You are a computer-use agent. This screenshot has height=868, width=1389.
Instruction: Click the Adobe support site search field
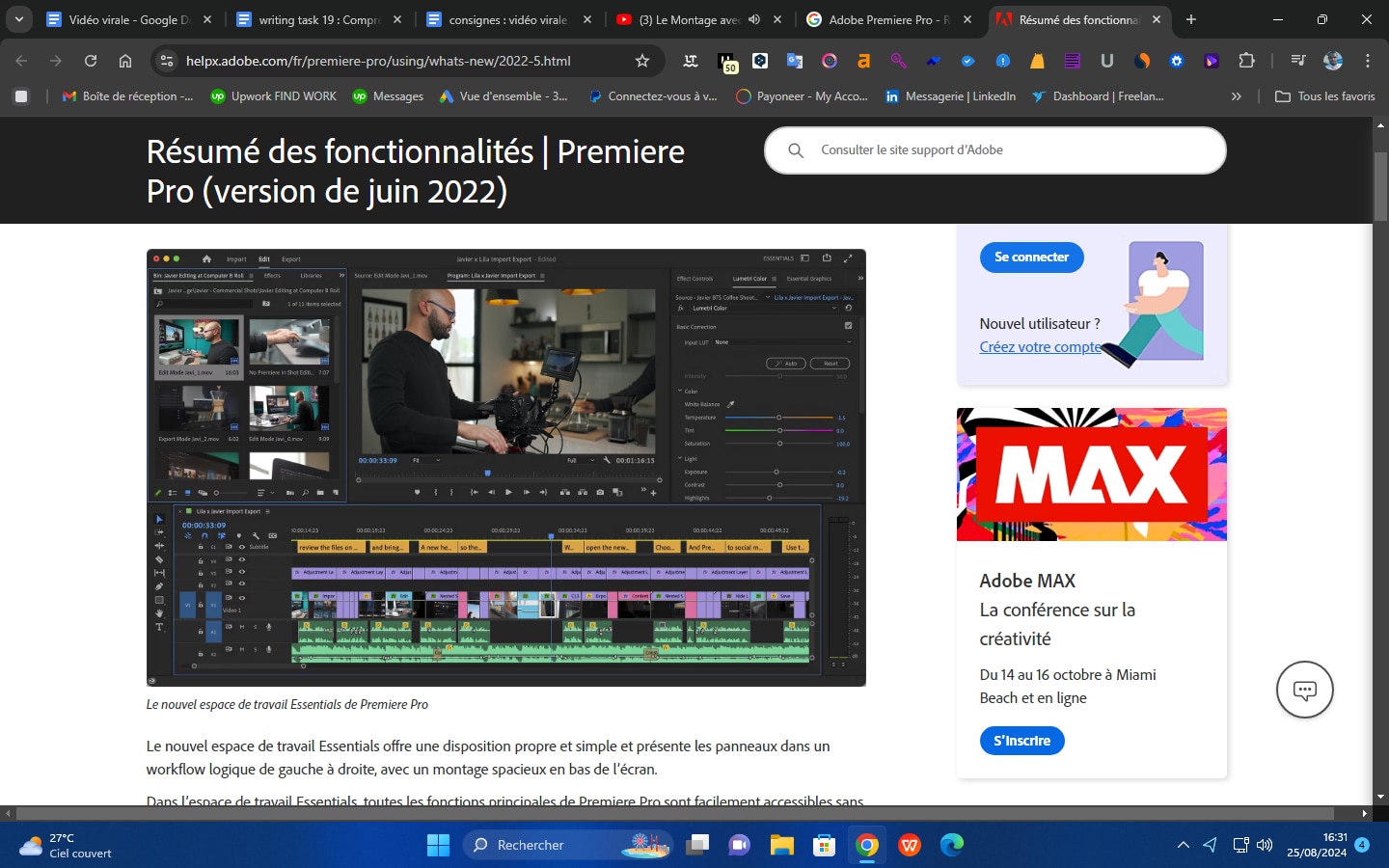tap(995, 150)
